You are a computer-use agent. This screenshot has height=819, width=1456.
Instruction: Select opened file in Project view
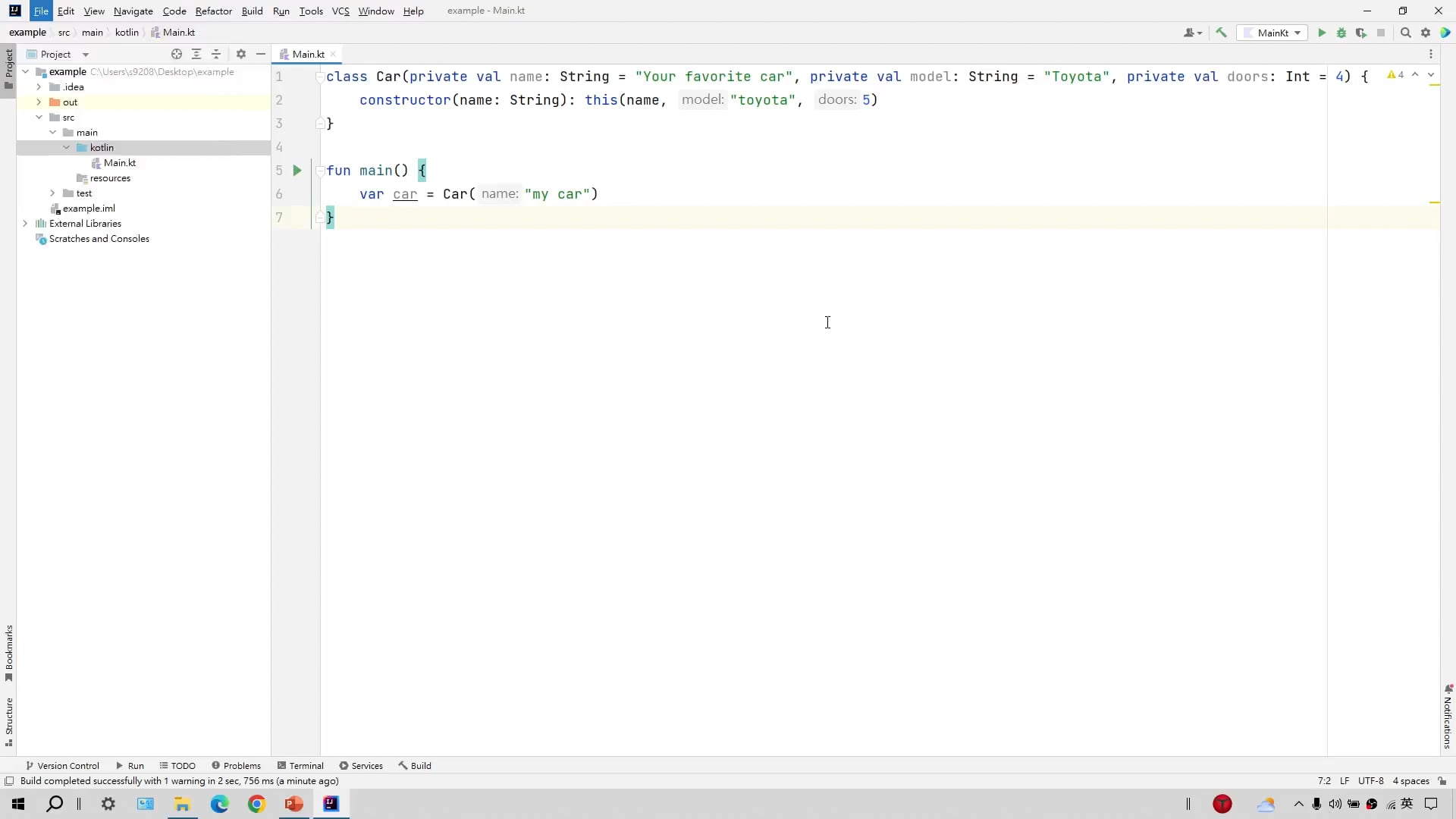pyautogui.click(x=176, y=54)
